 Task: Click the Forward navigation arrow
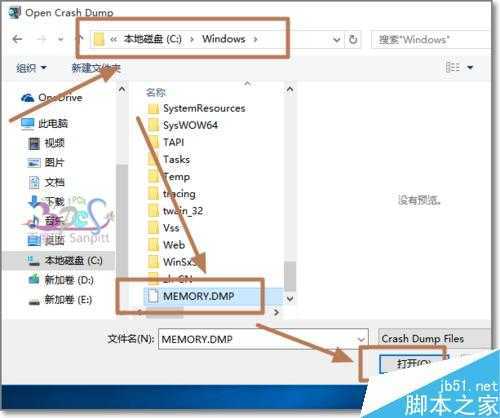tap(42, 39)
